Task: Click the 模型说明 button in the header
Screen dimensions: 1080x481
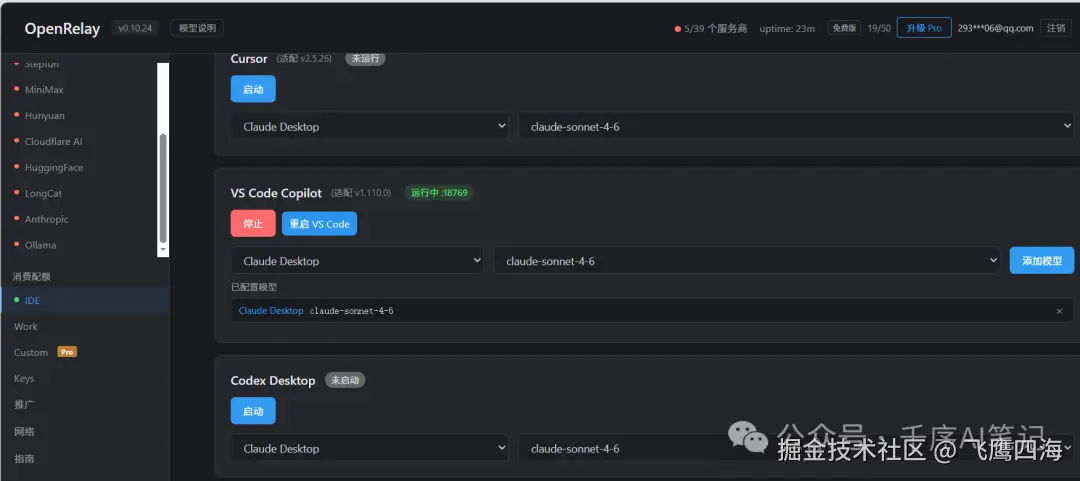Action: coord(197,28)
